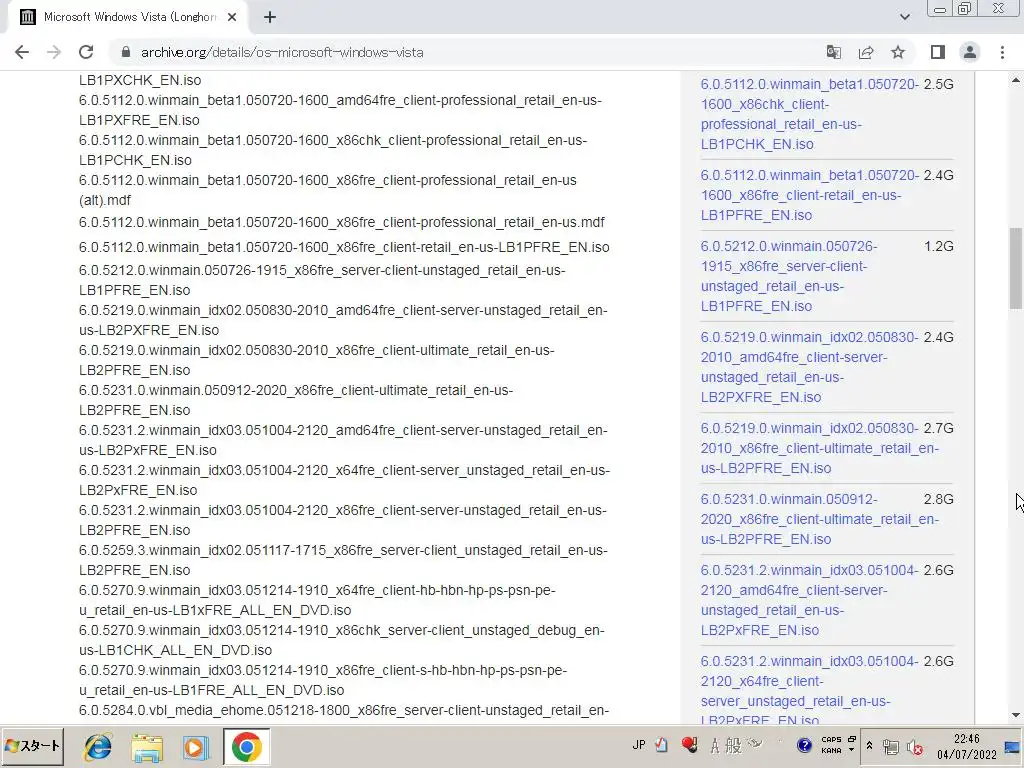Change the IME conversion mode '般'
Viewport: 1024px width, 768px height.
pos(733,746)
